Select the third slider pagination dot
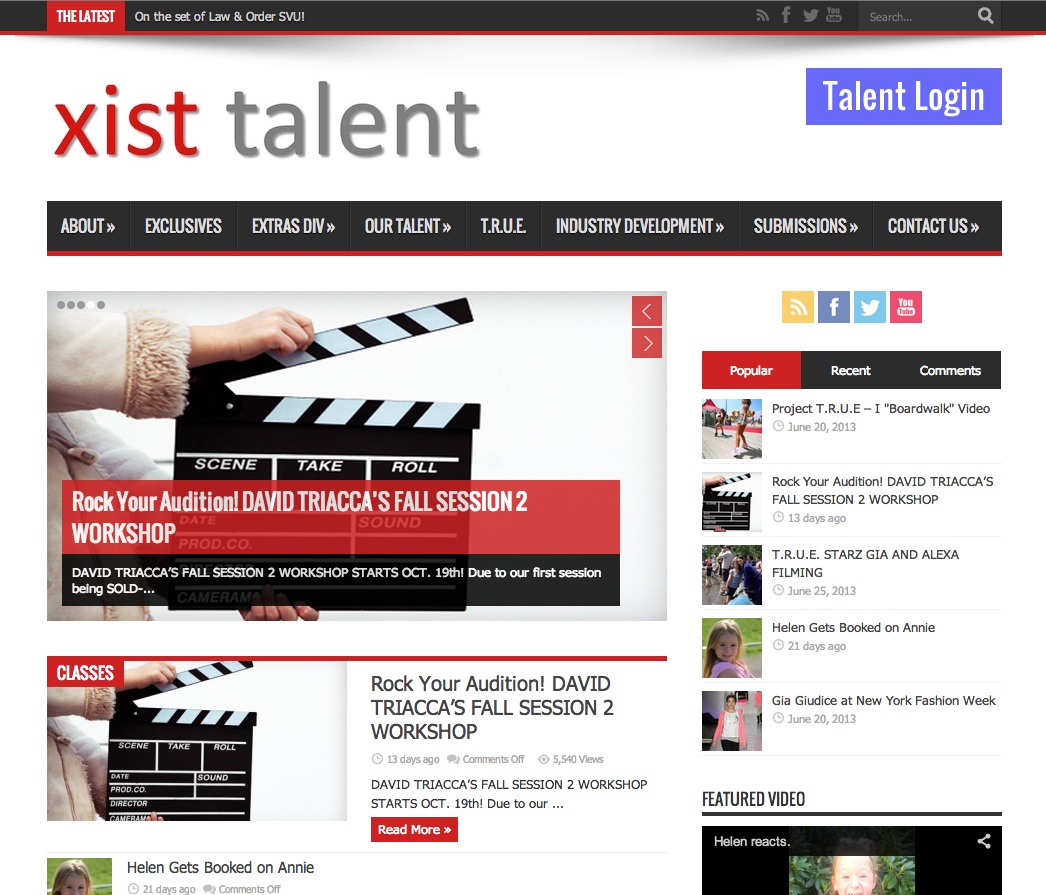 [x=81, y=305]
